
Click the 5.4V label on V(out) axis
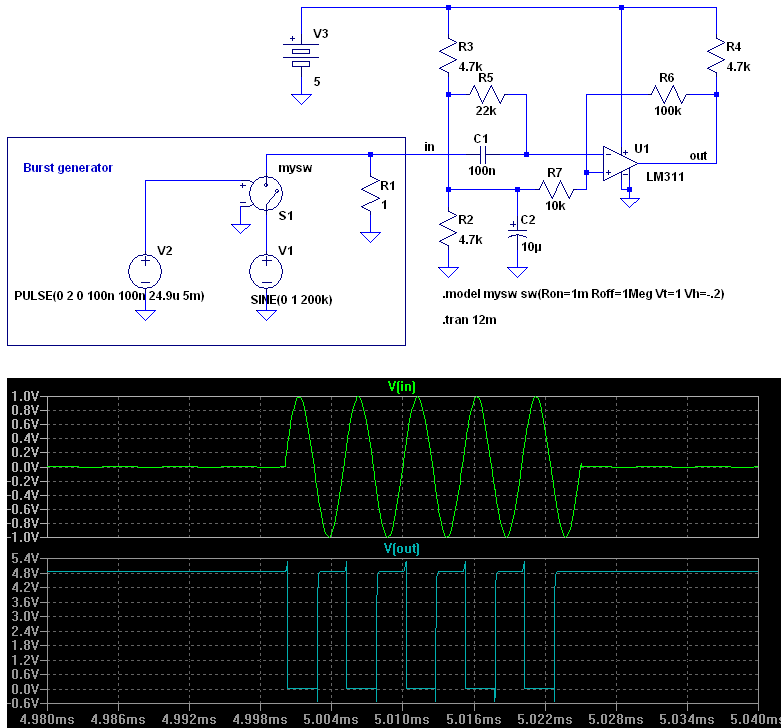pos(25,558)
